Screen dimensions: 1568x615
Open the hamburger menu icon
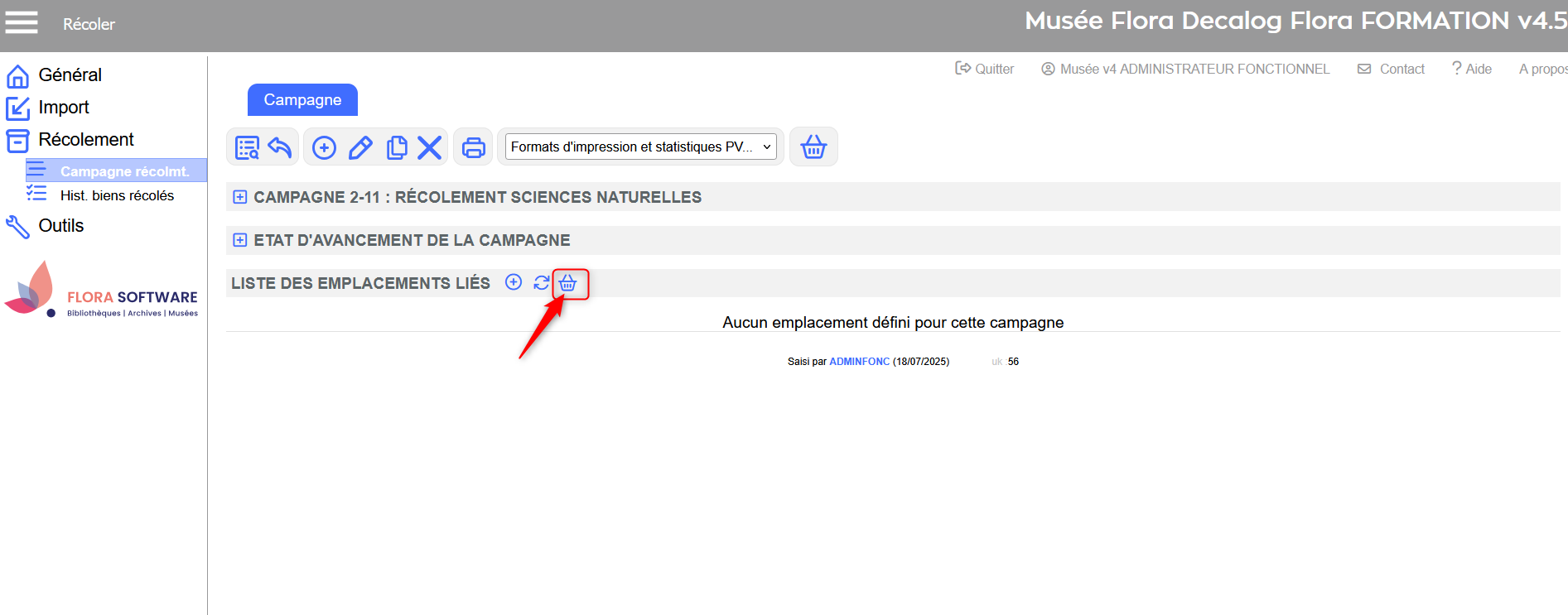(x=22, y=22)
